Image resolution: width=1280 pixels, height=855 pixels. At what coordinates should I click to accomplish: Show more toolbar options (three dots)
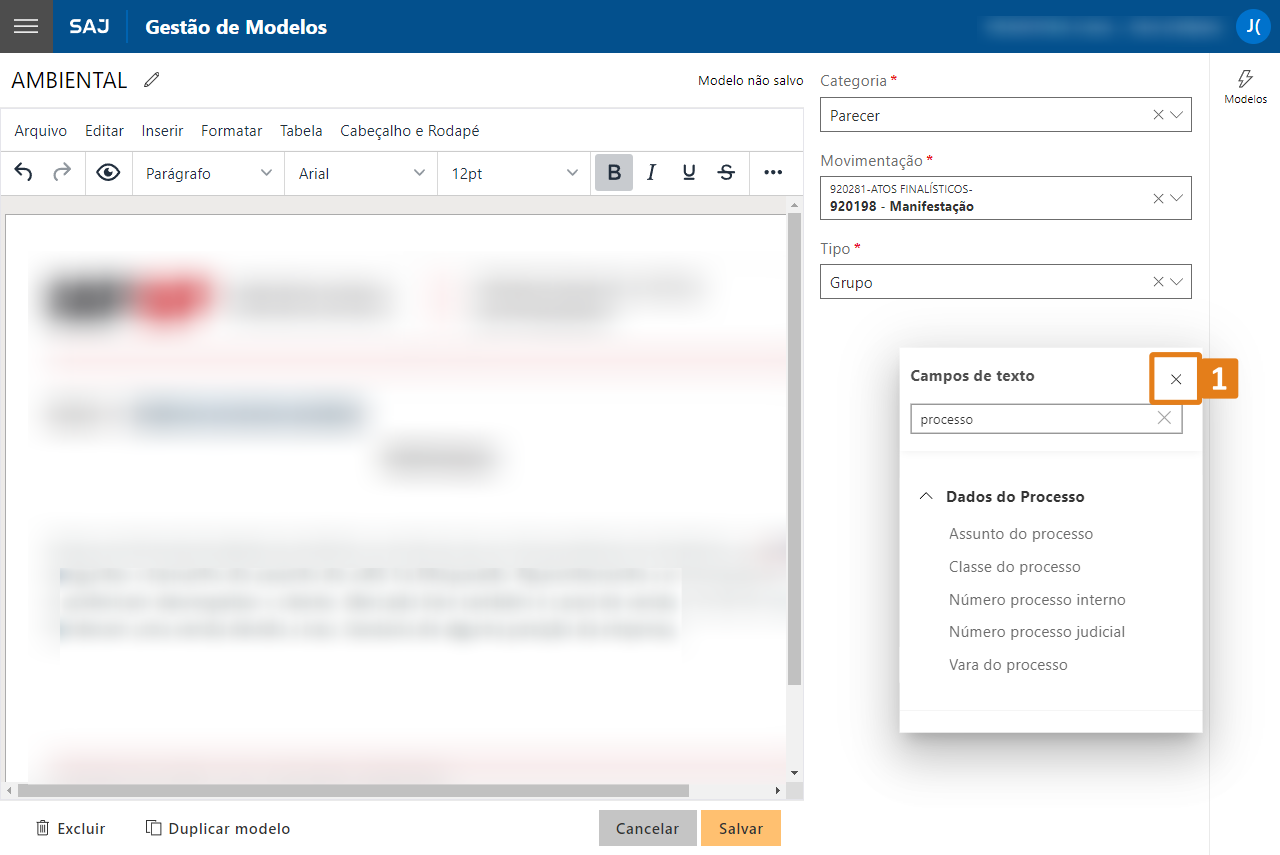point(772,173)
